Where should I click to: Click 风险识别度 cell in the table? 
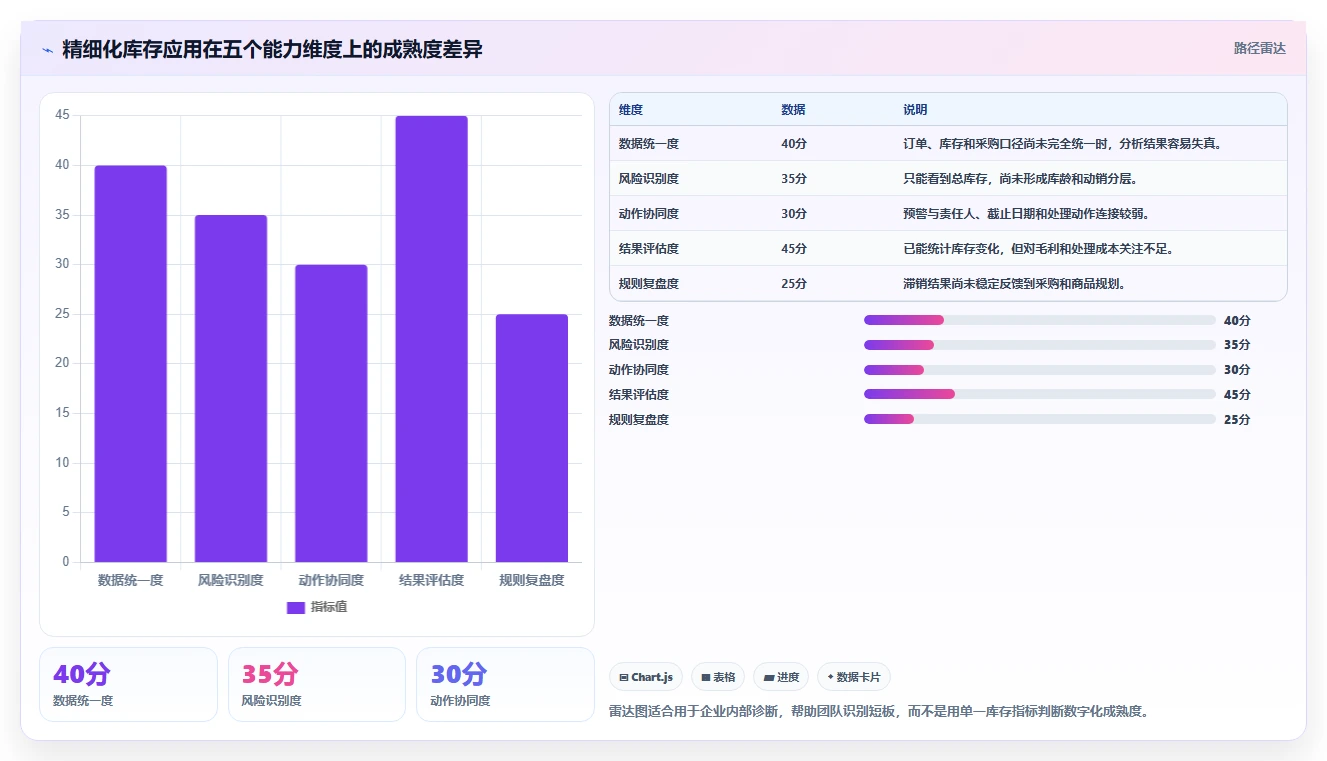(649, 179)
